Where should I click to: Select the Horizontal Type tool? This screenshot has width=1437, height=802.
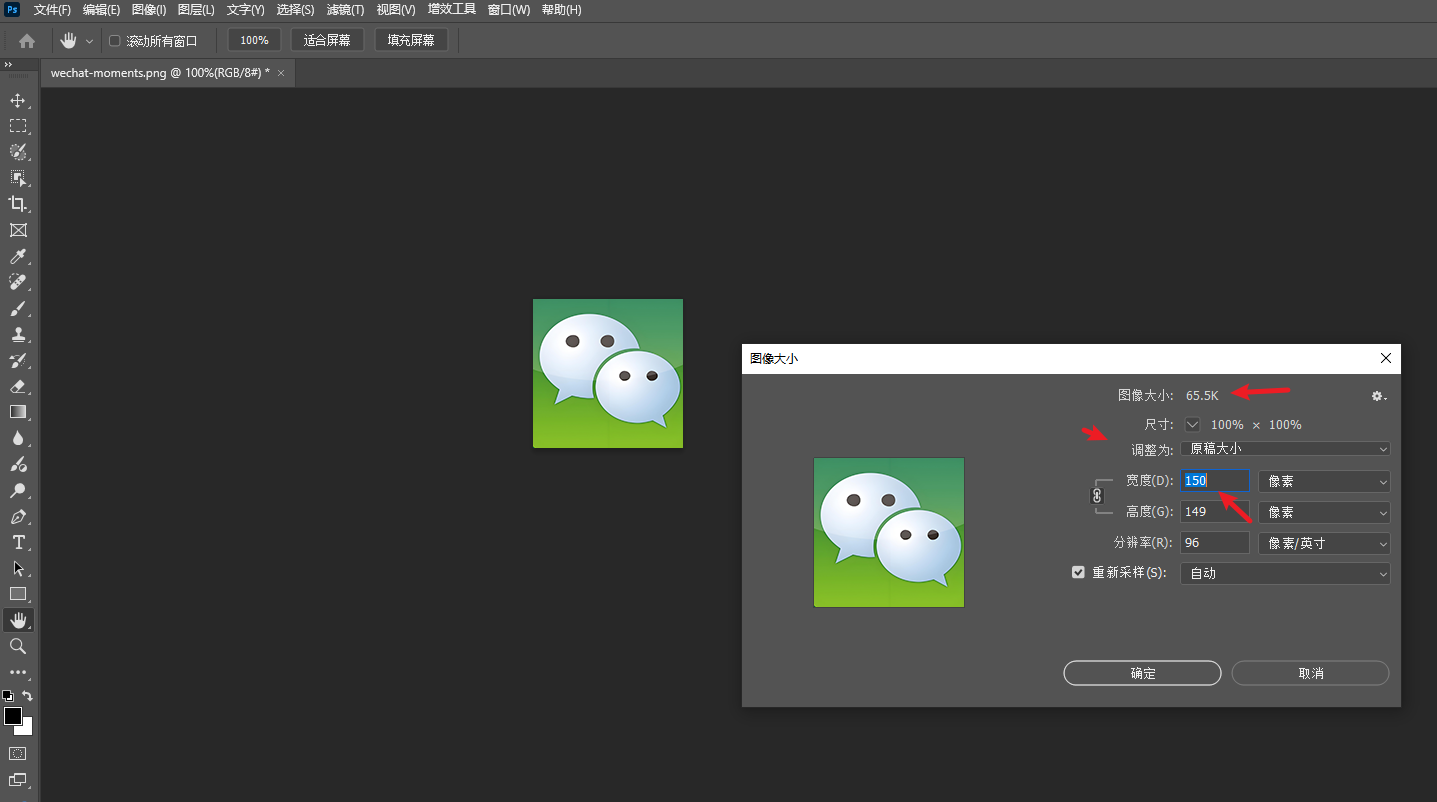[18, 542]
